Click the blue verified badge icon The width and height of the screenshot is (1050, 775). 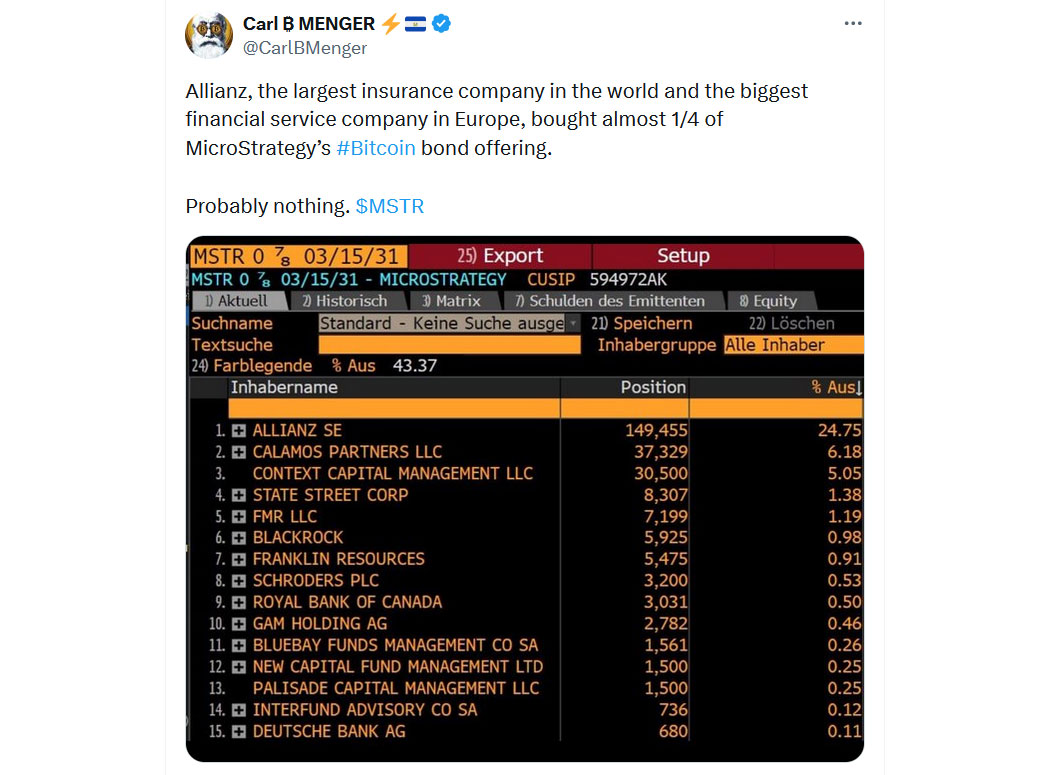(x=441, y=23)
